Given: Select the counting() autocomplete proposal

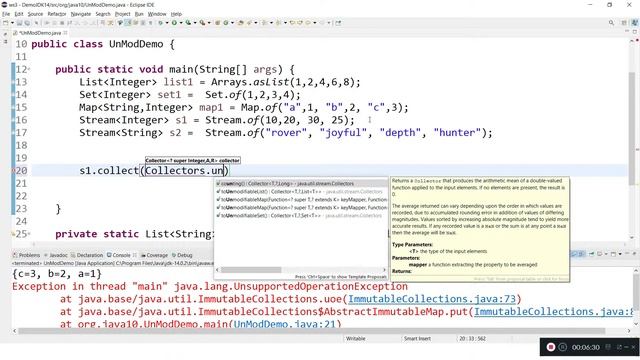Looking at the screenshot, I should pyautogui.click(x=301, y=184).
